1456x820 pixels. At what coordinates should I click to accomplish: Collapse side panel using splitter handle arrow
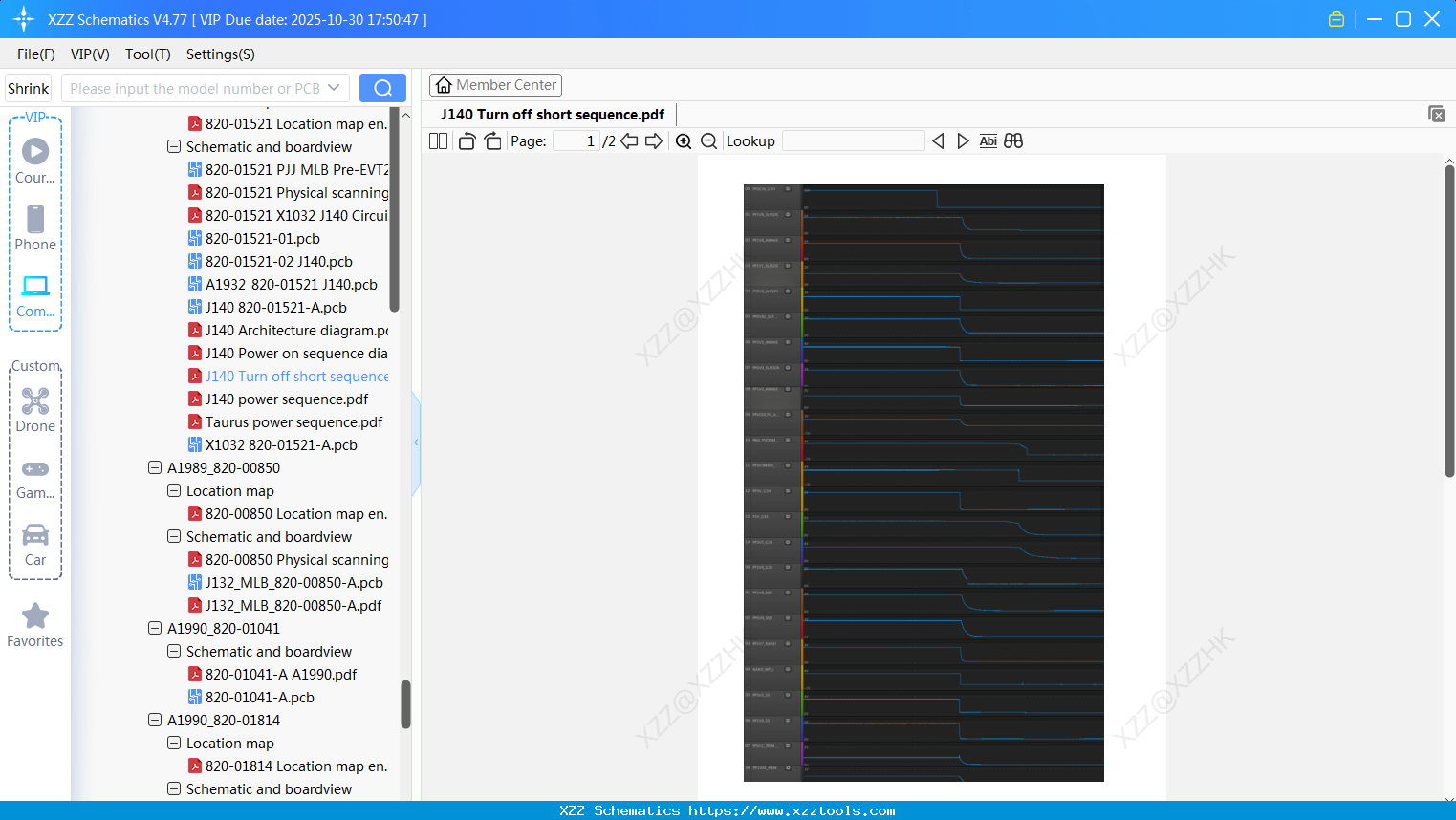[416, 442]
